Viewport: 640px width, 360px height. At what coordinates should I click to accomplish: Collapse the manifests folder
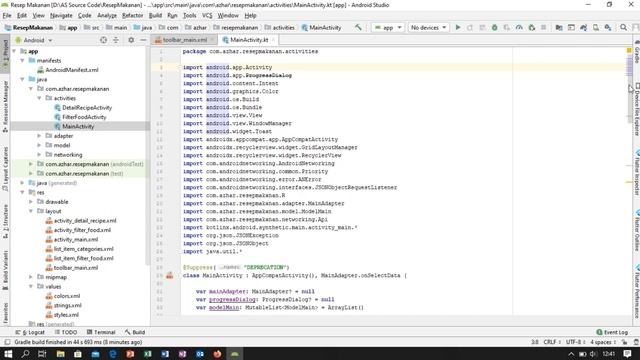click(x=22, y=60)
